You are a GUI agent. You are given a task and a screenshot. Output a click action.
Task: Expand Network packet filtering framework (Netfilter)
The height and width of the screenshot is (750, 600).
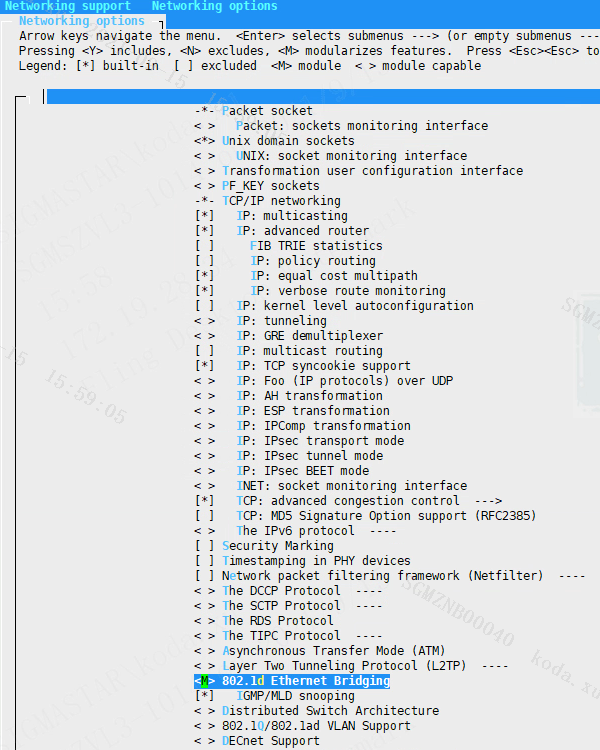pyautogui.click(x=382, y=576)
